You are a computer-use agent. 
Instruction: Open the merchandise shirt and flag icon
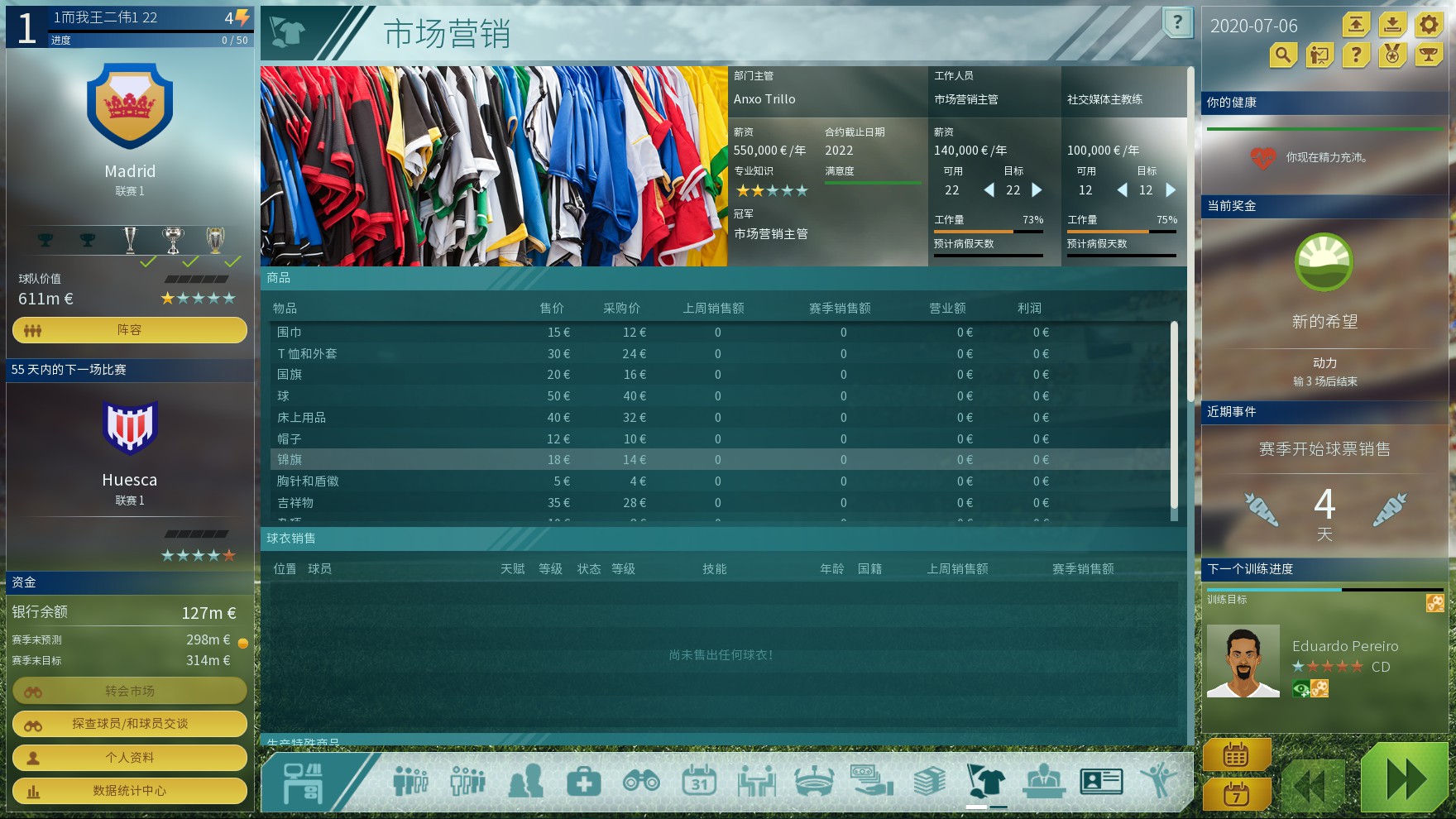986,780
